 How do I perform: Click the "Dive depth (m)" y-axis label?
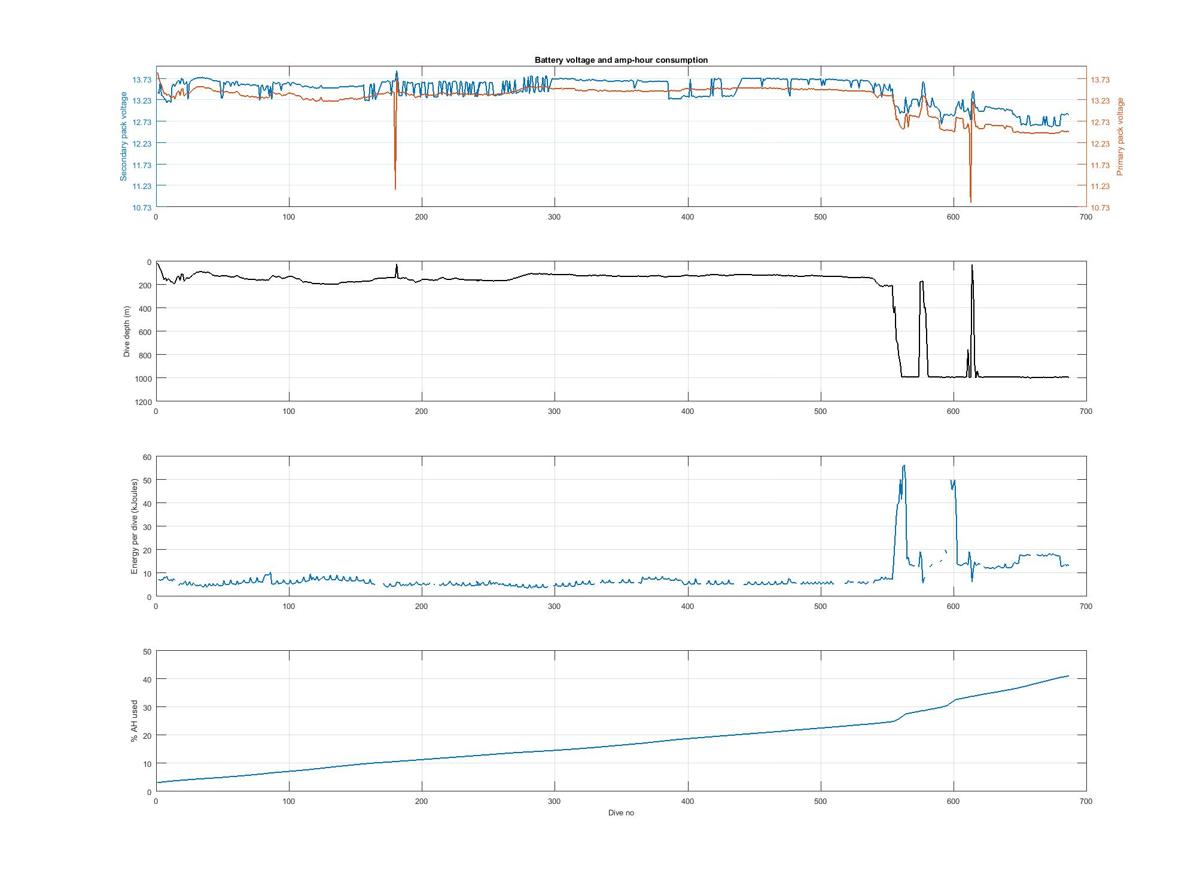(127, 330)
